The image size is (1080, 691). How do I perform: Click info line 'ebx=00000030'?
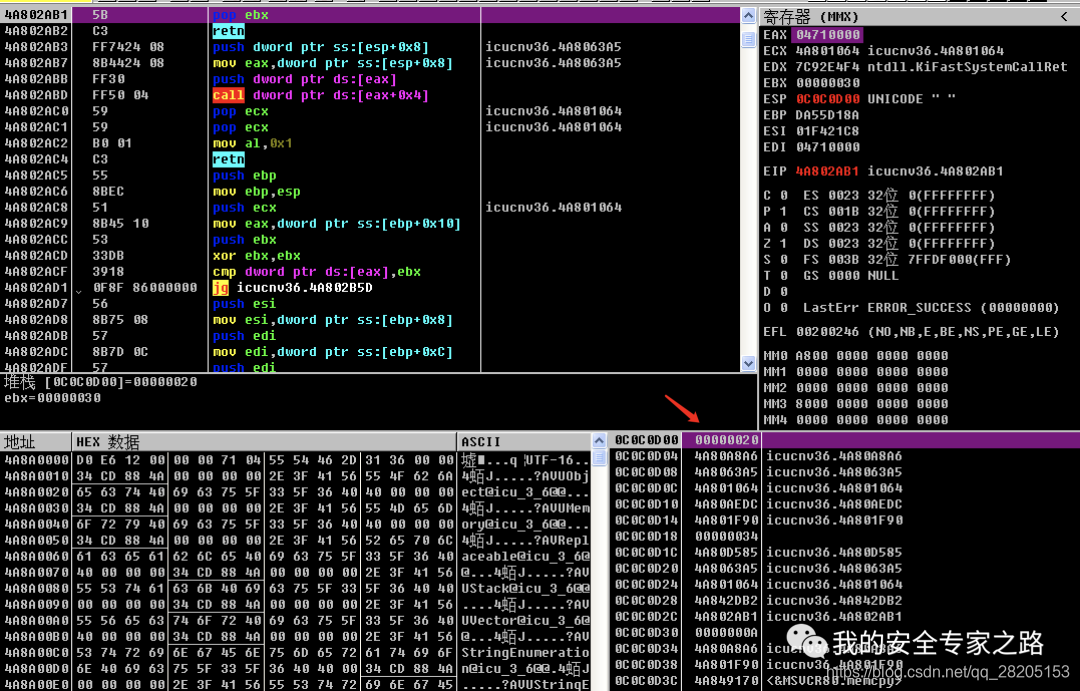52,398
